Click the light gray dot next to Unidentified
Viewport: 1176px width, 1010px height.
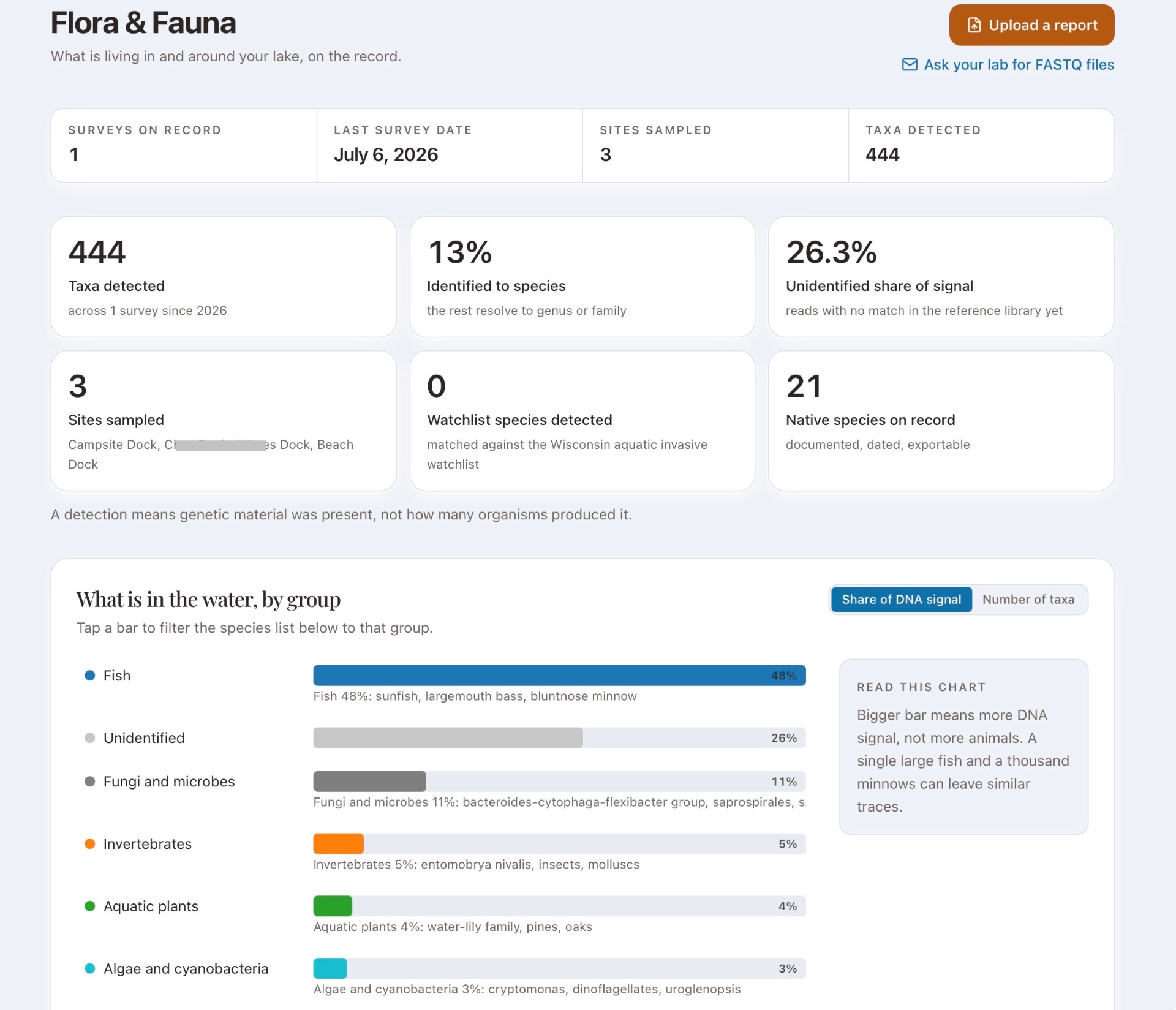click(x=89, y=738)
